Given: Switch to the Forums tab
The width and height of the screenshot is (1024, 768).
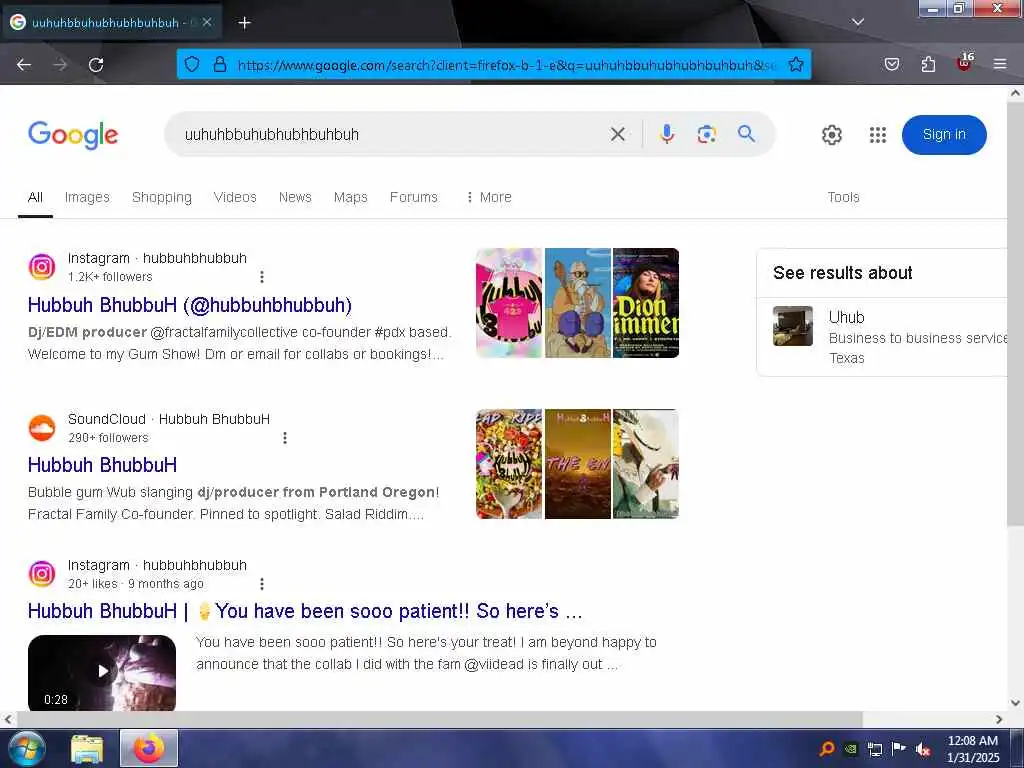Looking at the screenshot, I should [x=413, y=197].
